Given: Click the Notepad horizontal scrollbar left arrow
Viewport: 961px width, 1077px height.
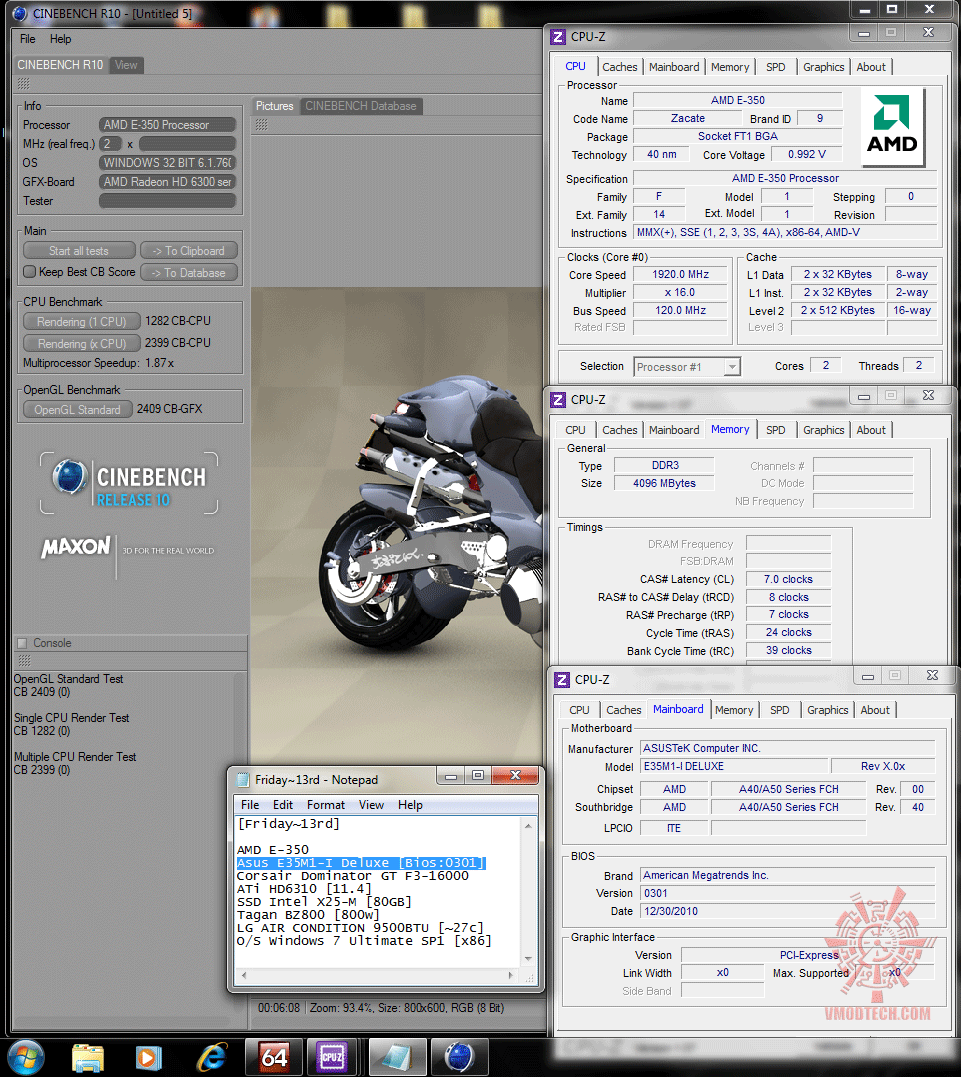Looking at the screenshot, I should click(243, 975).
